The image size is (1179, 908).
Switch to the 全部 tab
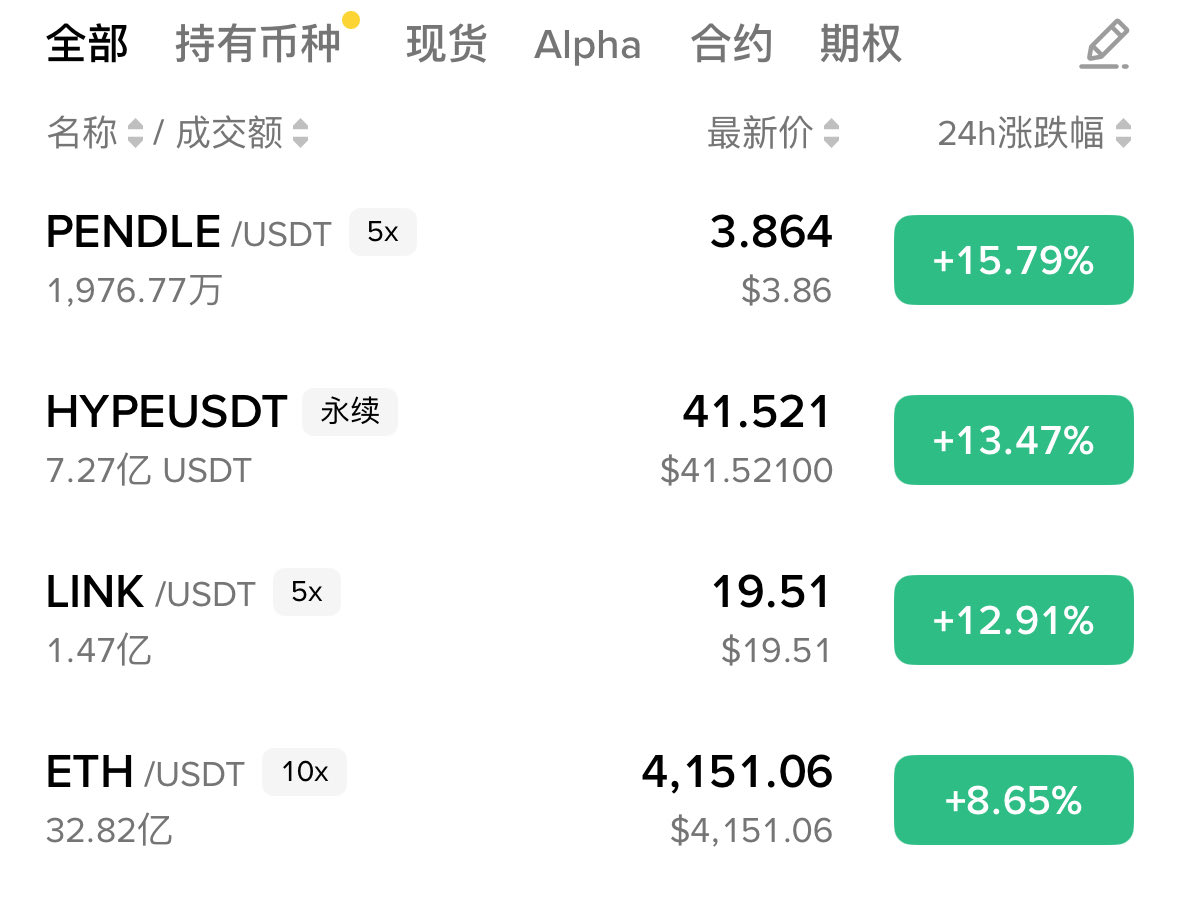(x=87, y=45)
